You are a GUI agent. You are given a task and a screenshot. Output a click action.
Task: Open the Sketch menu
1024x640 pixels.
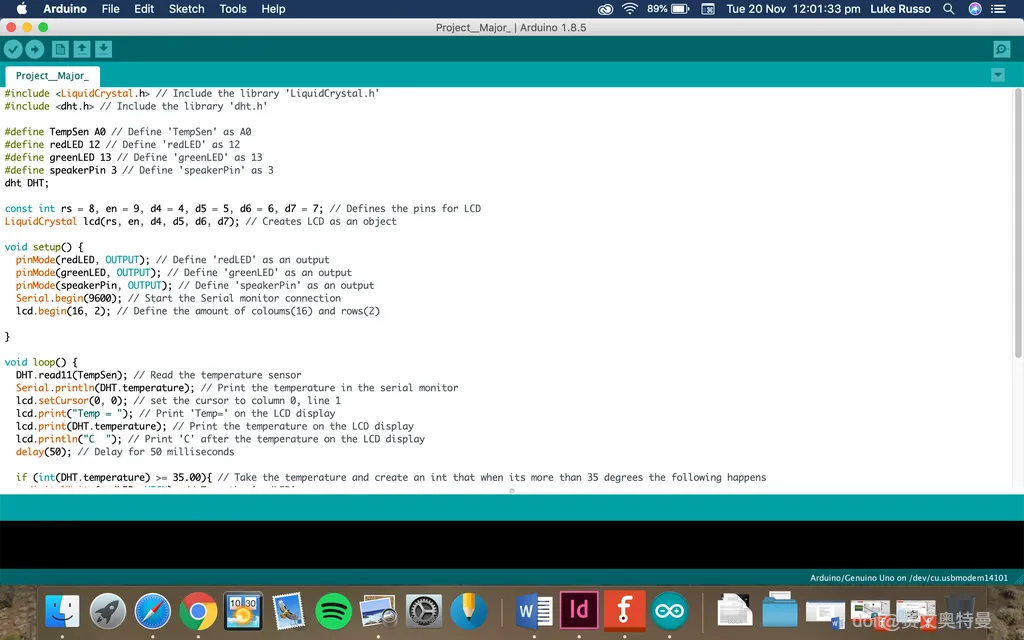pos(186,8)
